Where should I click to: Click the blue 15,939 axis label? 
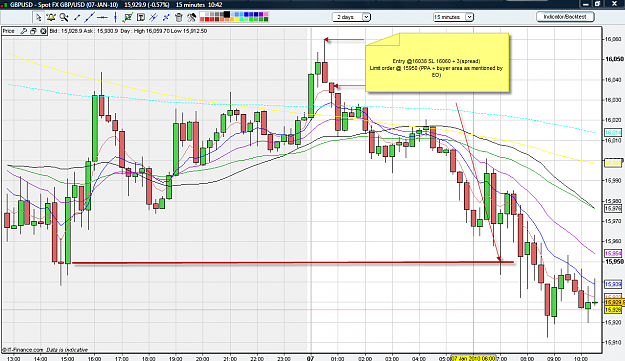[x=613, y=284]
